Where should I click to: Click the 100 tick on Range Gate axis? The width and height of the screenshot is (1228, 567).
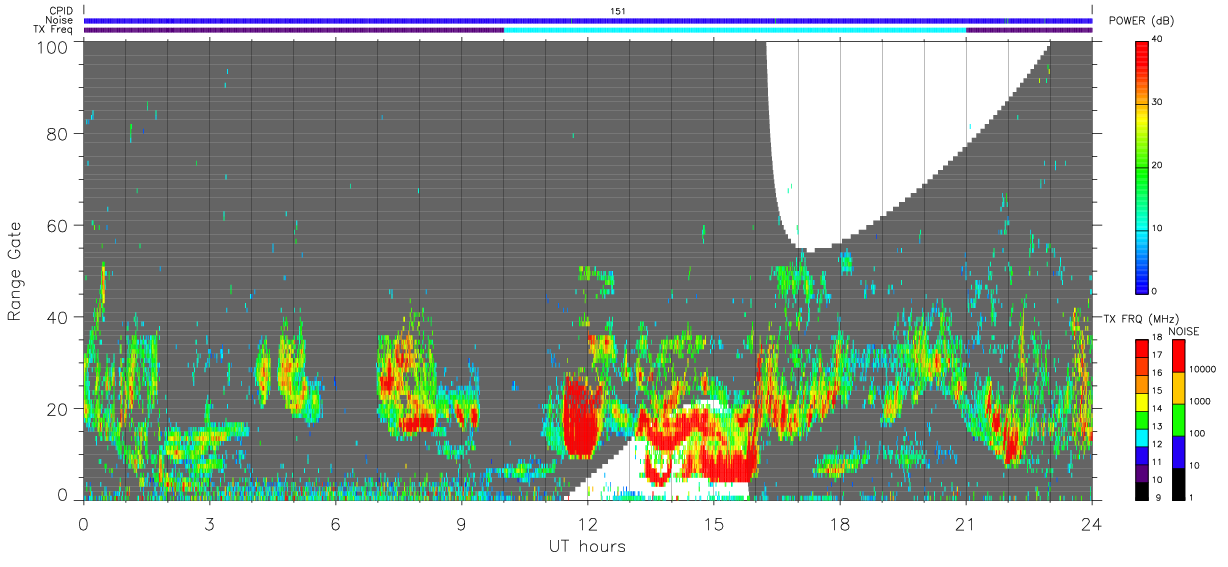(x=52, y=46)
